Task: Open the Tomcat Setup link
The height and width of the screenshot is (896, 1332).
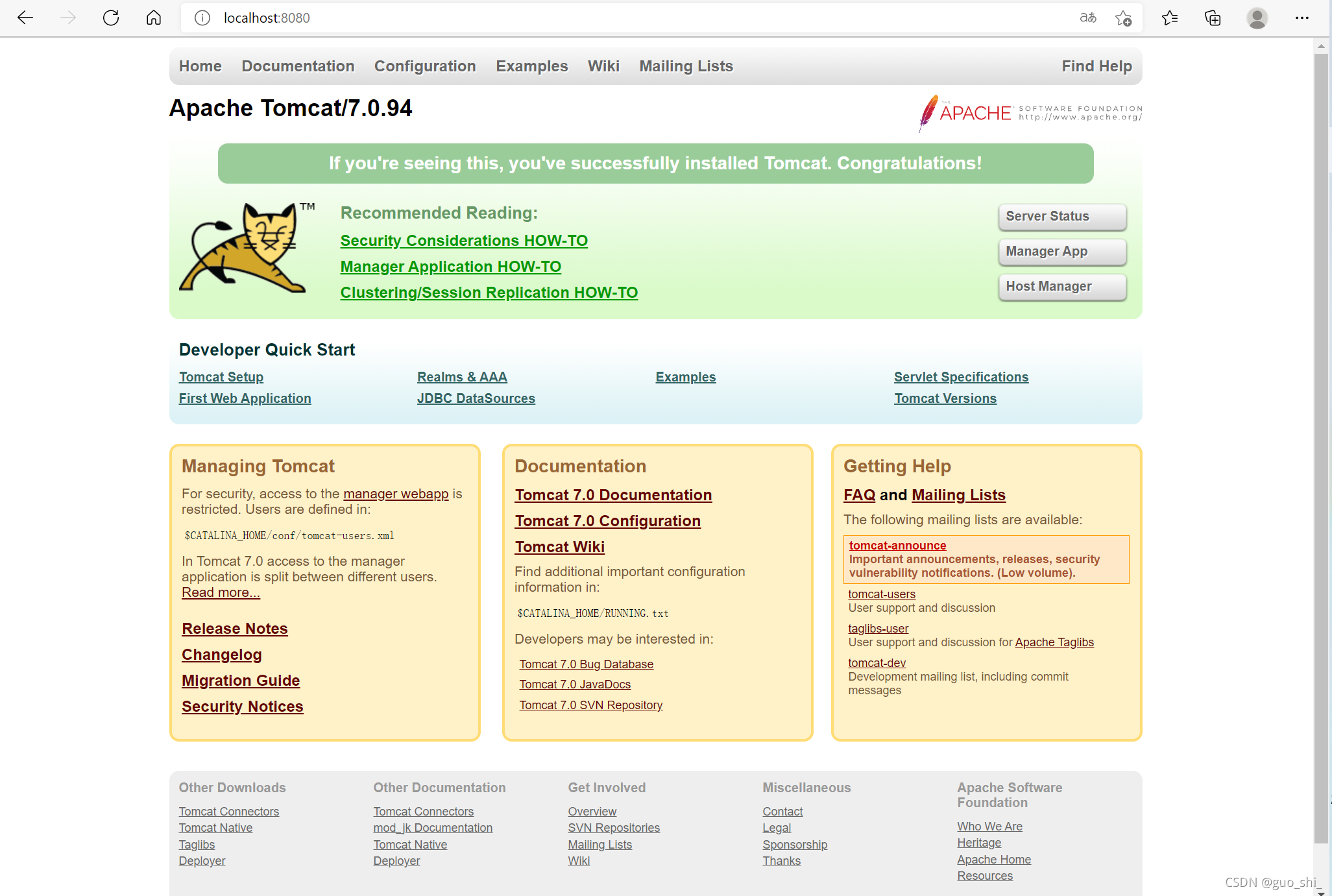Action: (x=221, y=377)
